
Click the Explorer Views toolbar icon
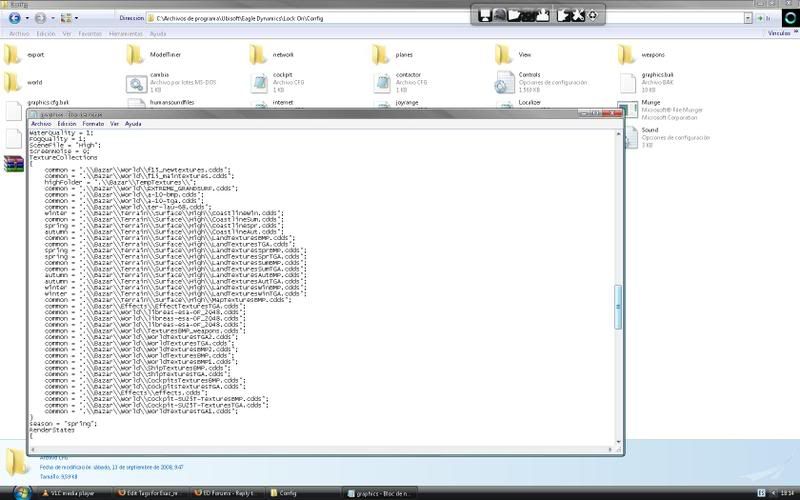click(66, 18)
